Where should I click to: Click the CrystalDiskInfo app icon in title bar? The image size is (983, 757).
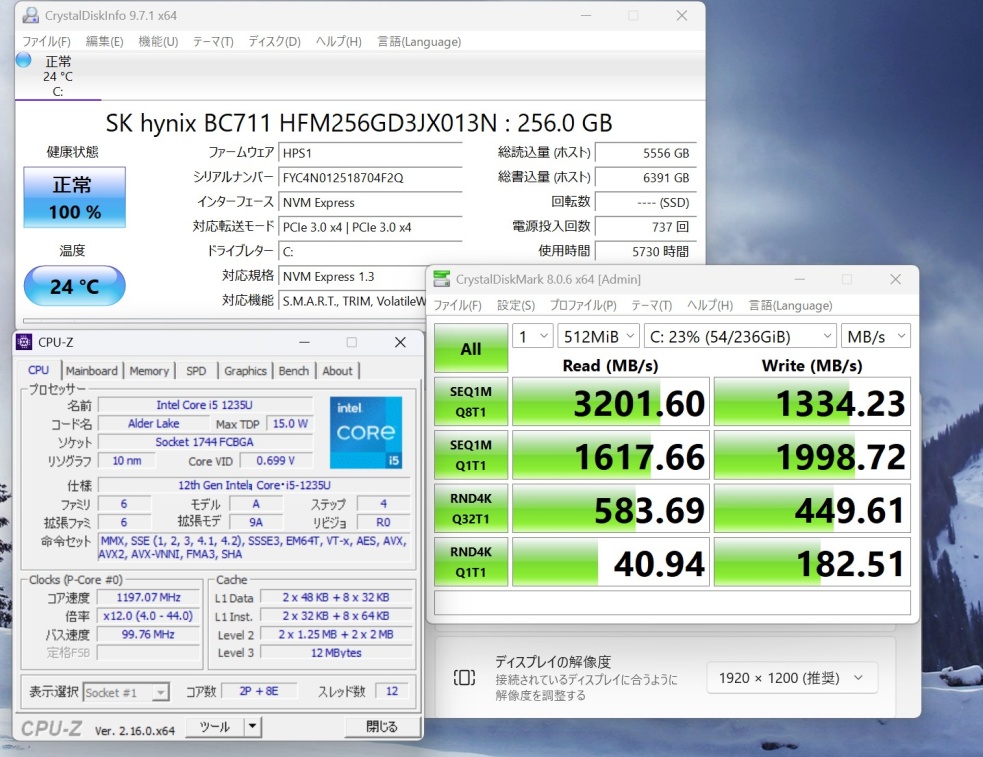coord(32,16)
